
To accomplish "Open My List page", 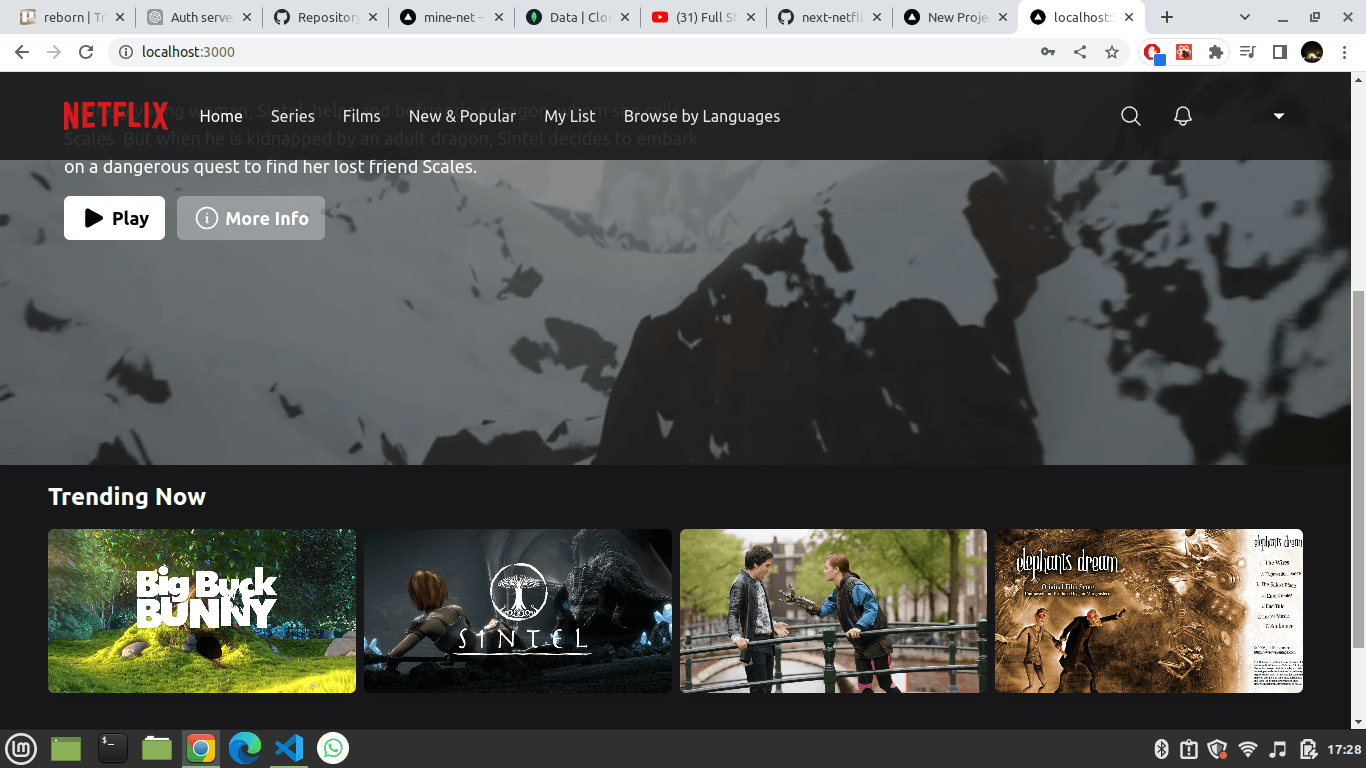I will pyautogui.click(x=569, y=116).
